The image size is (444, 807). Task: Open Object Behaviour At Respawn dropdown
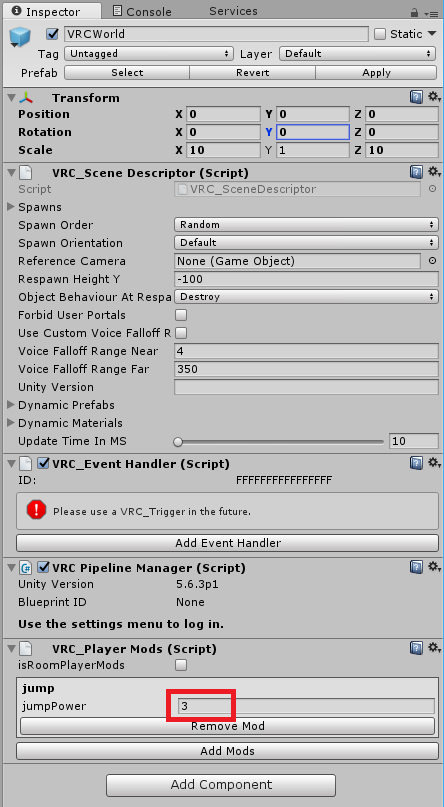click(306, 297)
